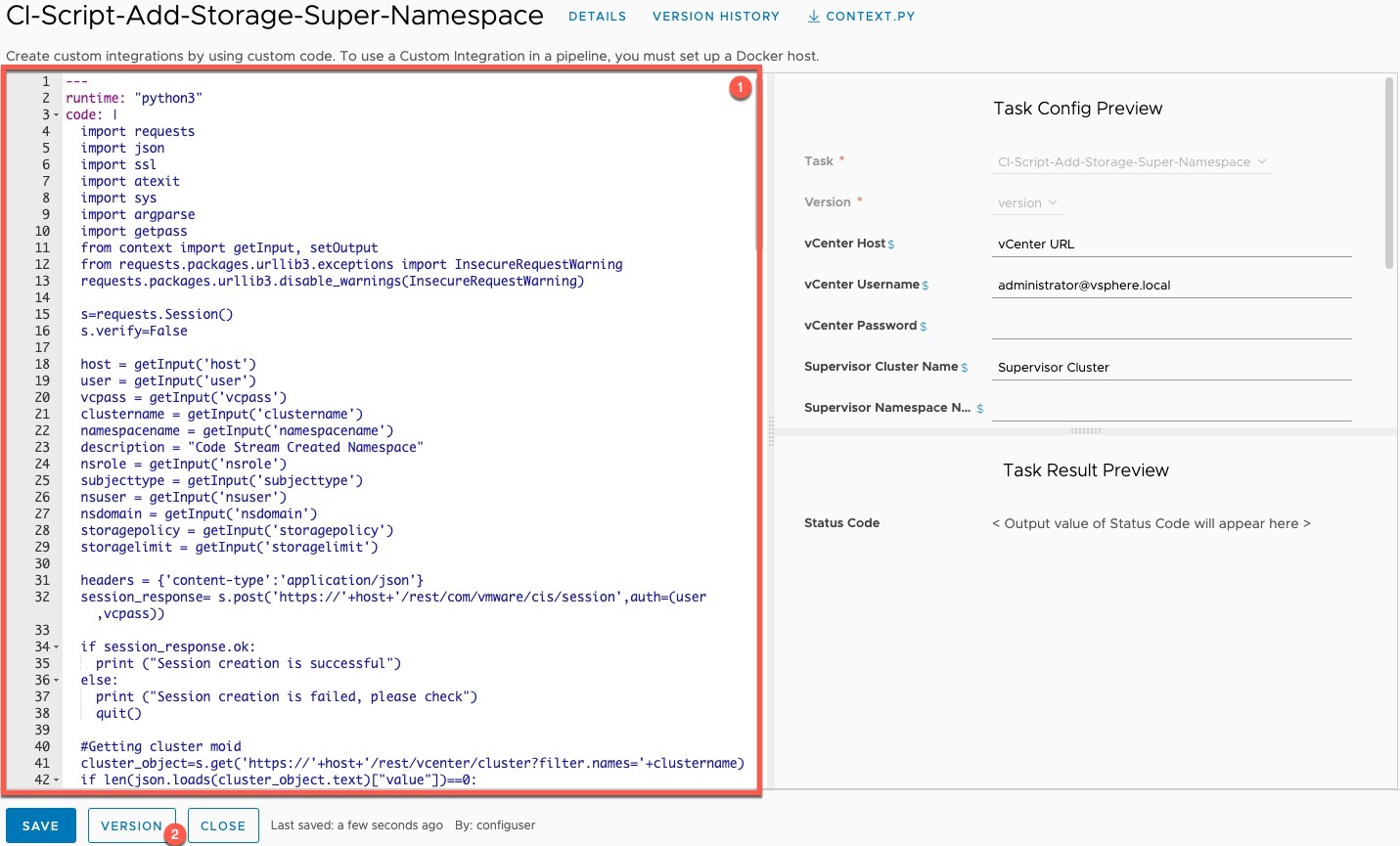Open the Version dropdown
The height and width of the screenshot is (846, 1400).
[x=1027, y=203]
